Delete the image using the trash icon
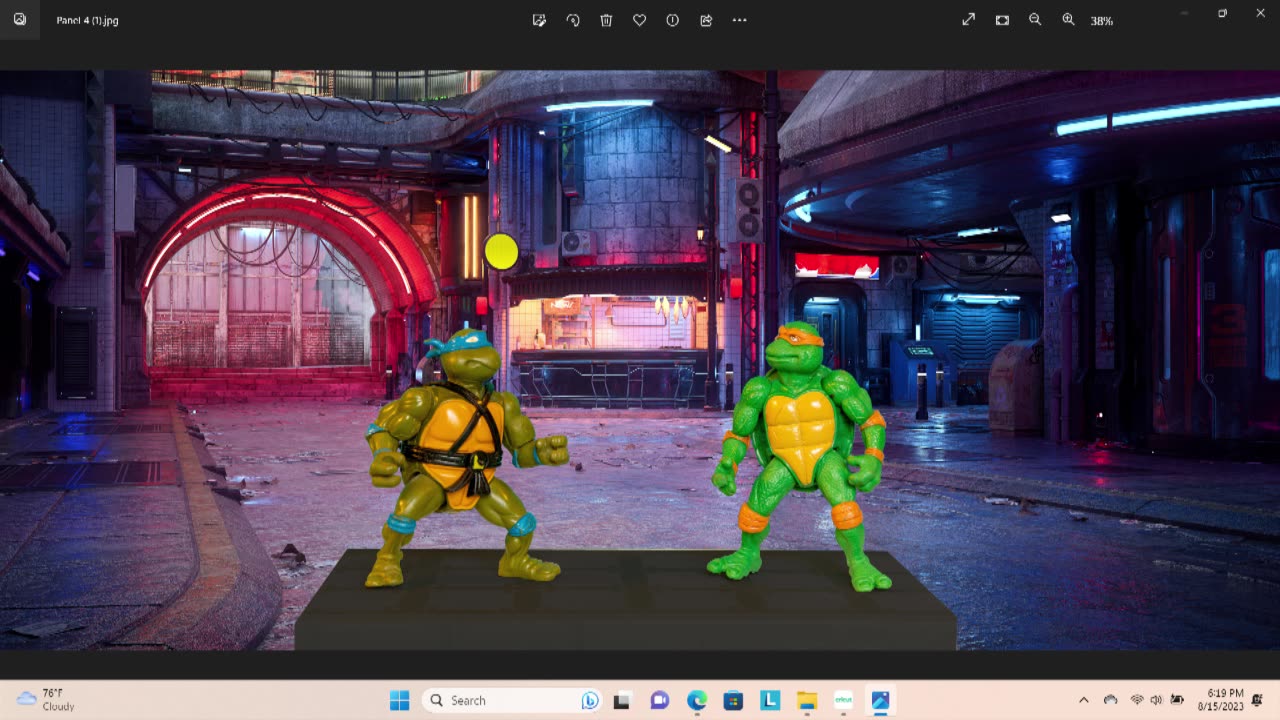Screen dimensions: 1280x720 606,20
